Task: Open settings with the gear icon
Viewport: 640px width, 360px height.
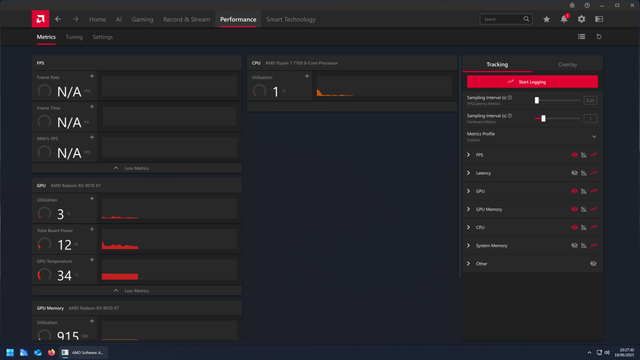Action: click(x=581, y=19)
